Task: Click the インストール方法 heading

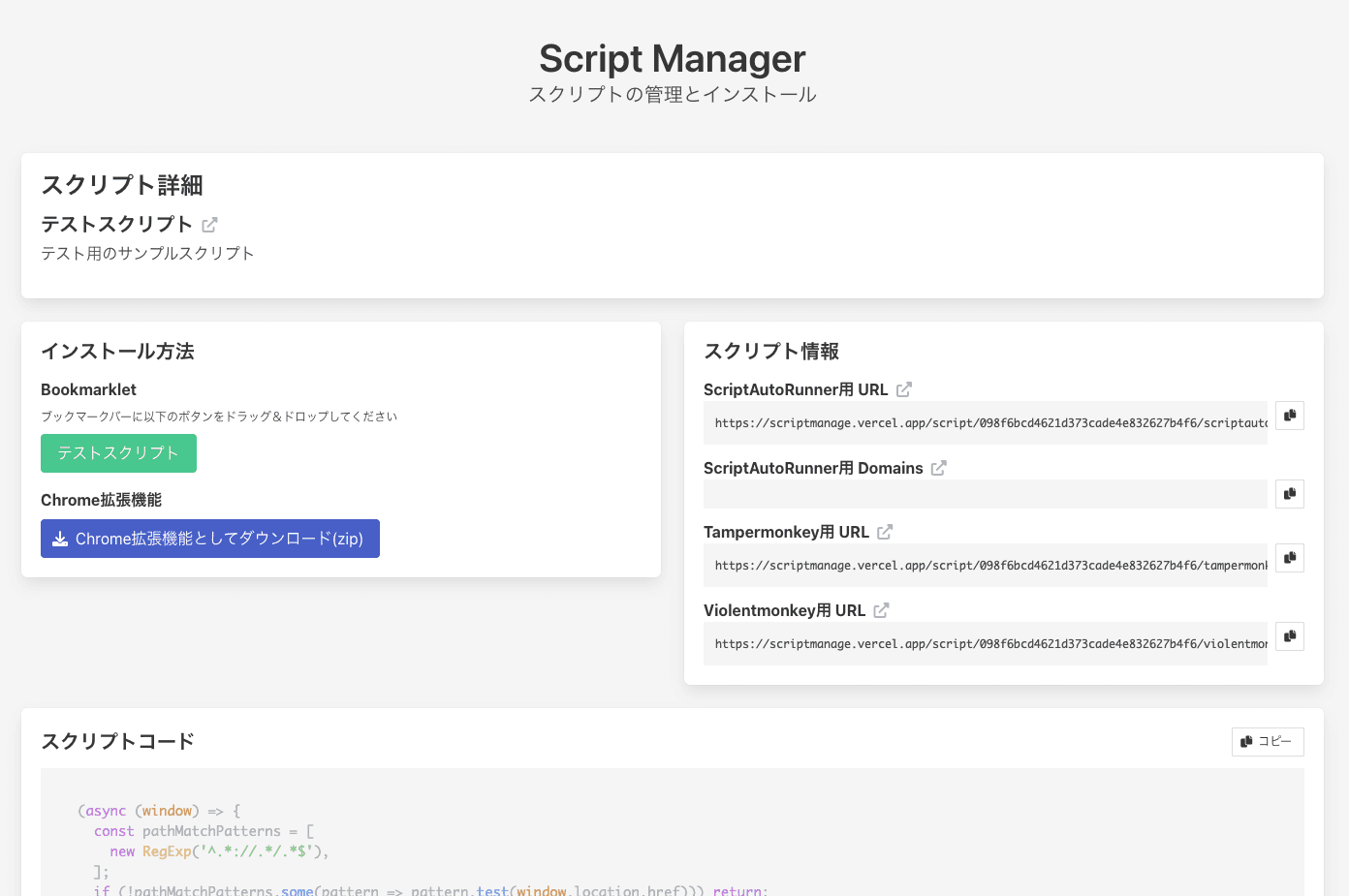Action: (117, 352)
